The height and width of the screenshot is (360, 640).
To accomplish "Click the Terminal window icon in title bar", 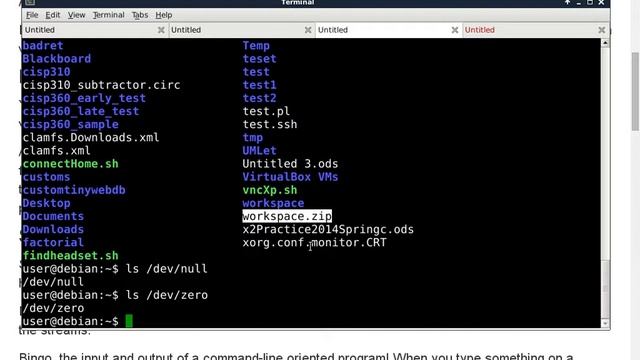I will point(30,2).
